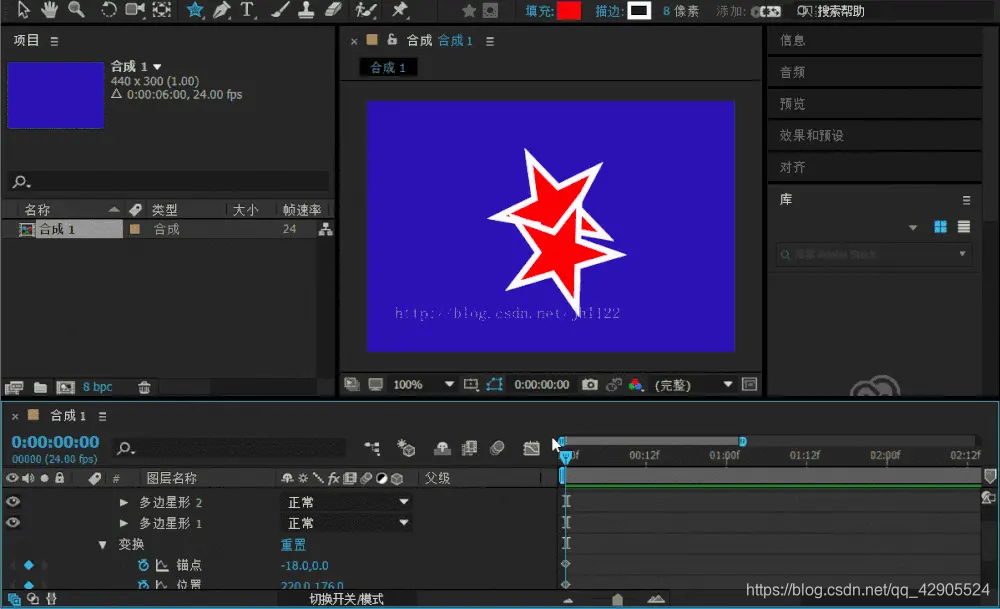Screen dimensions: 1000x609
Task: Open the Graph Editor
Action: coord(531,448)
